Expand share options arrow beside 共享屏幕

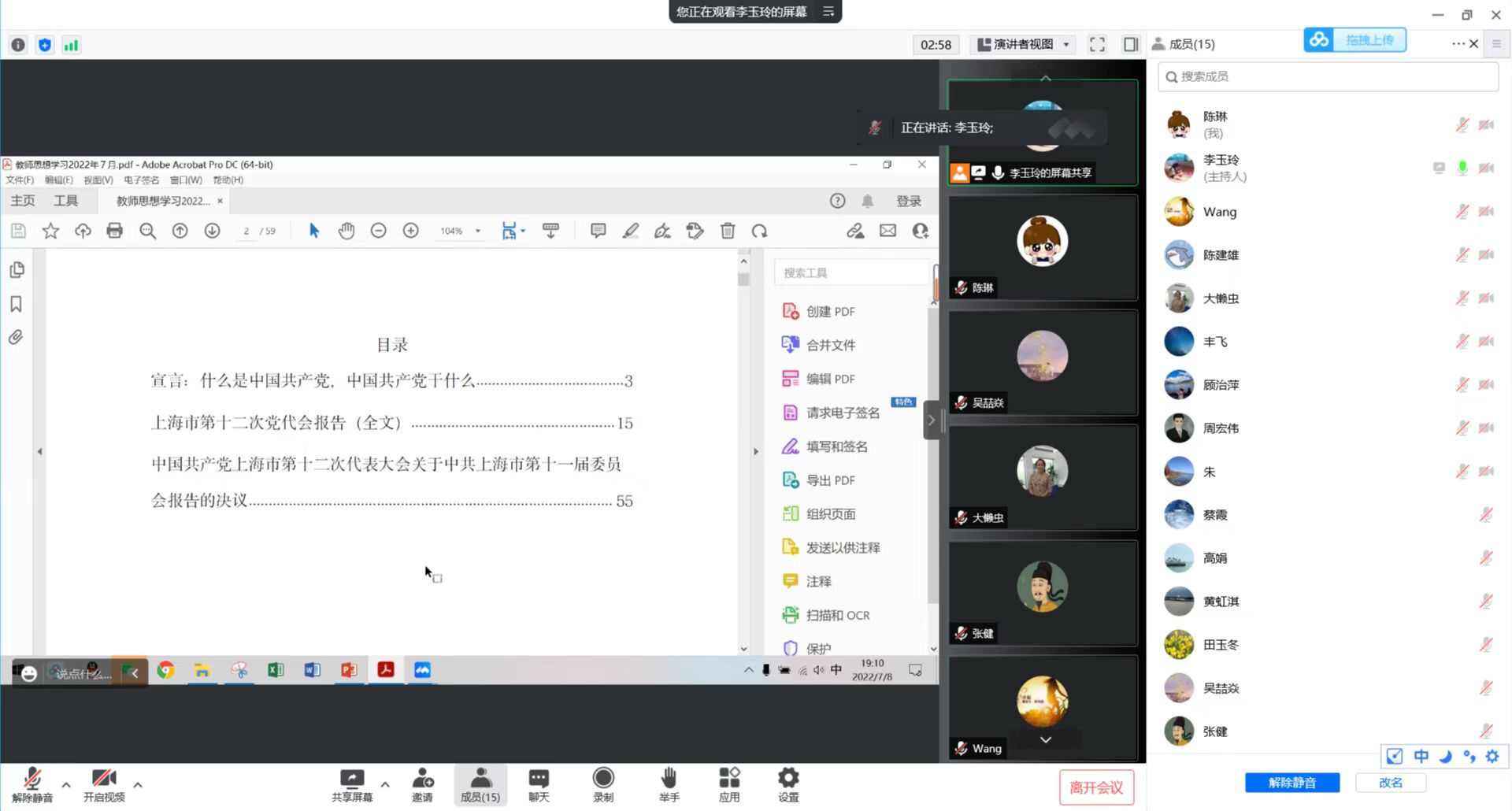tap(385, 784)
